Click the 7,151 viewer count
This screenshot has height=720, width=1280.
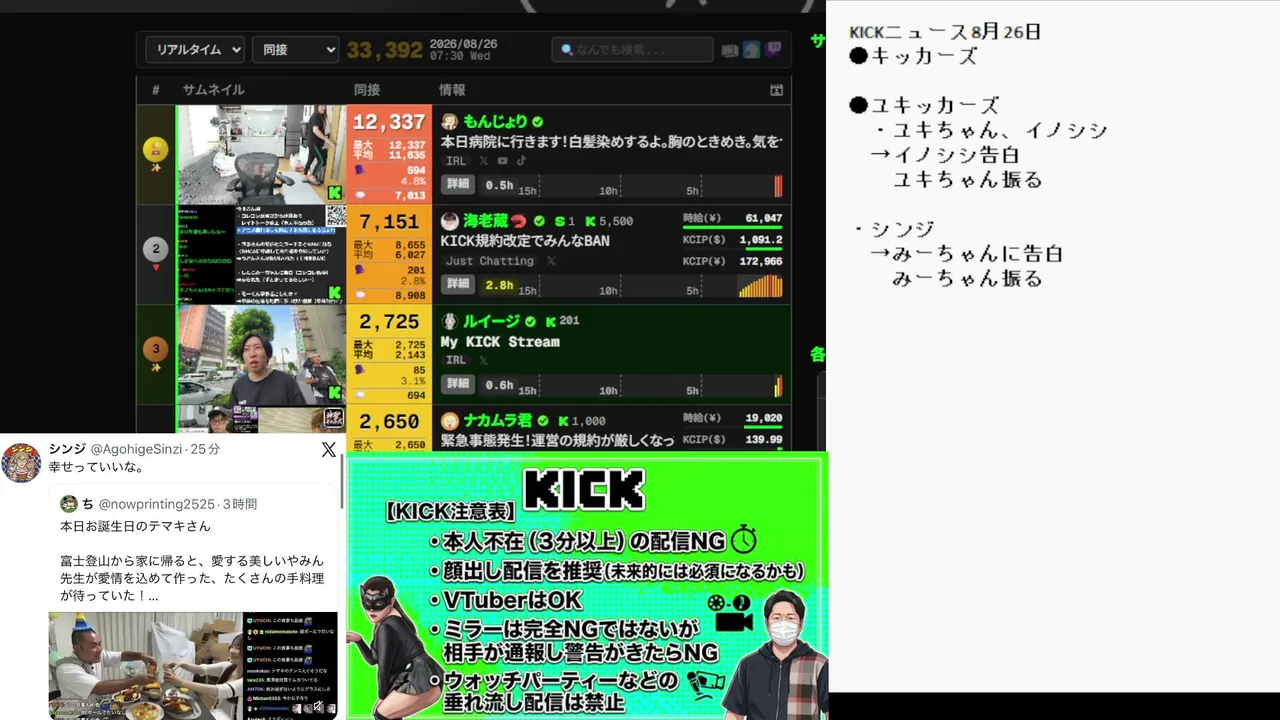389,222
